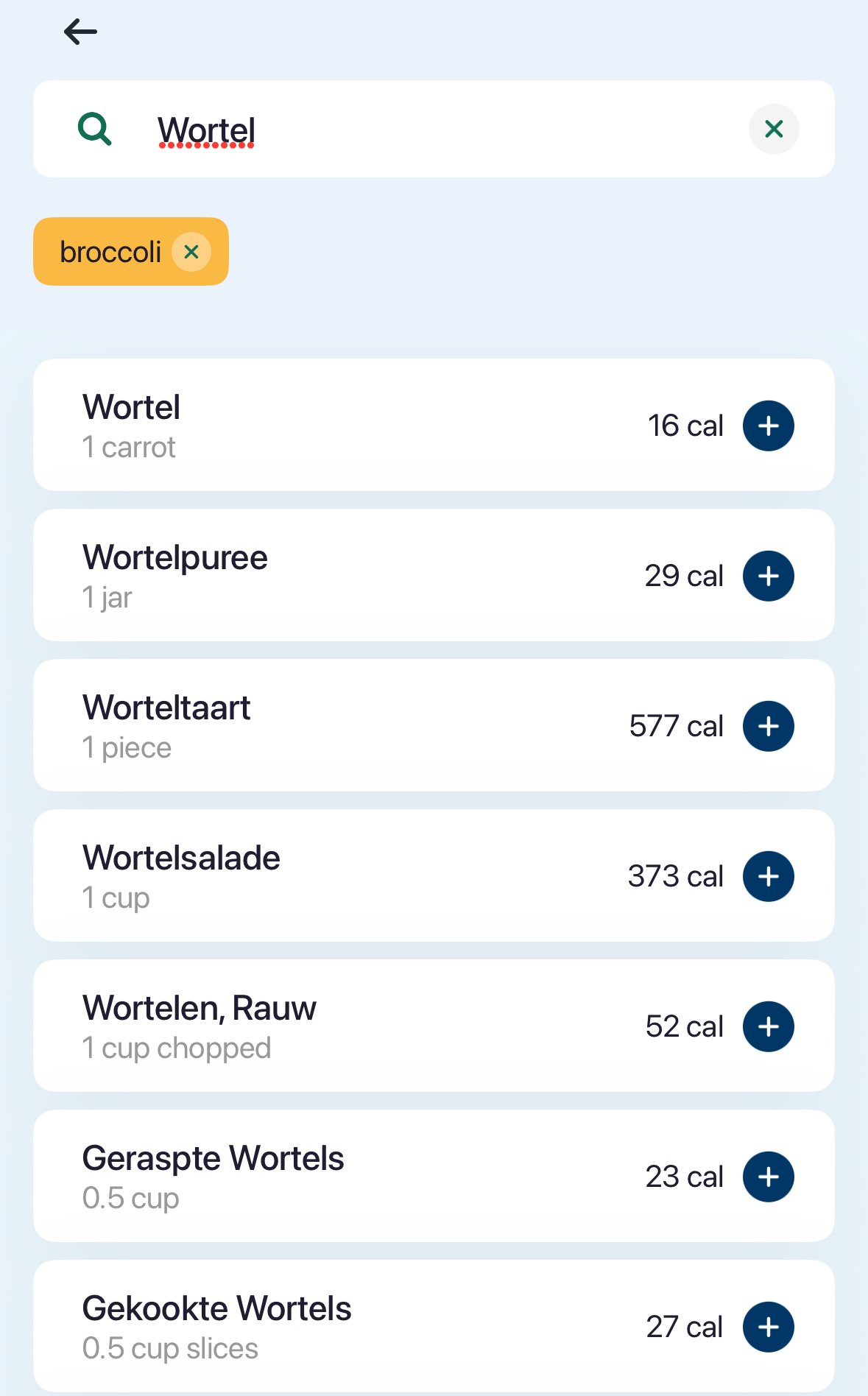
Task: Add Geraspte Wortels via plus button
Action: click(x=768, y=1177)
